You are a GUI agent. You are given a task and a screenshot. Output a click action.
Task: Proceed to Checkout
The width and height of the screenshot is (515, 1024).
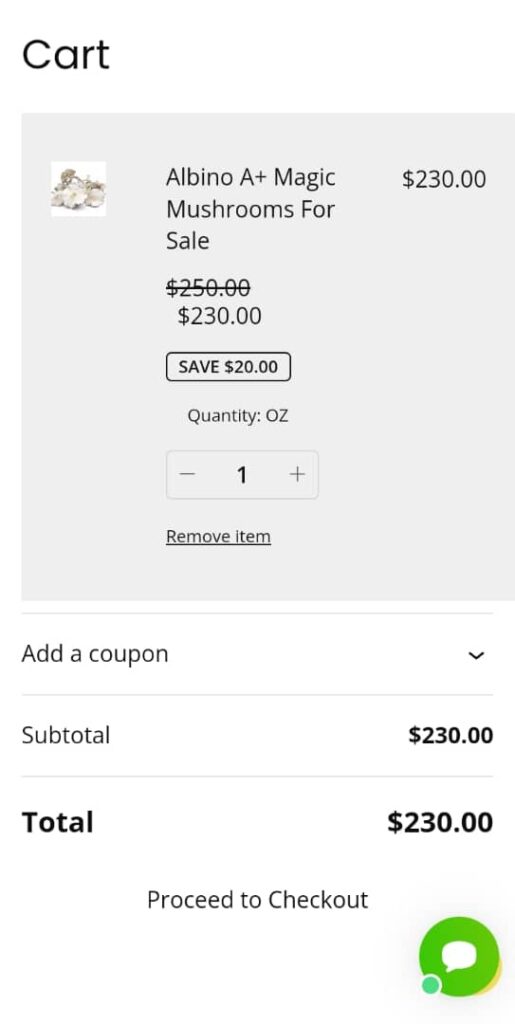pos(257,900)
